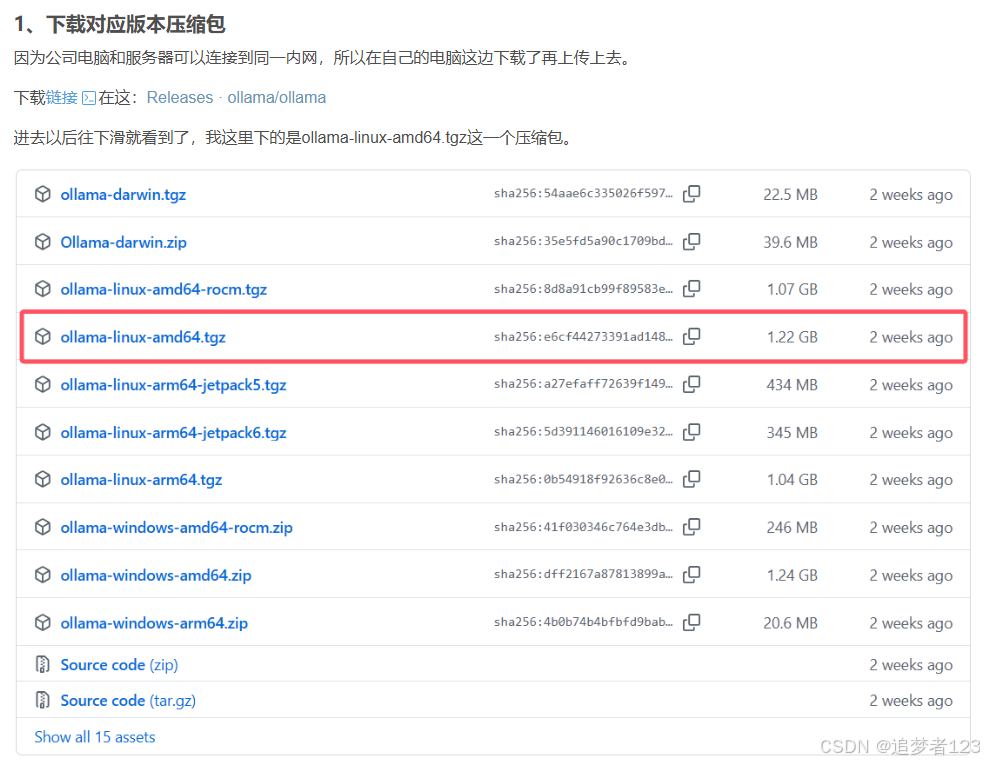Select hash text sha256:5d391146016109e32…
Screen dimensions: 984x764
tap(583, 431)
